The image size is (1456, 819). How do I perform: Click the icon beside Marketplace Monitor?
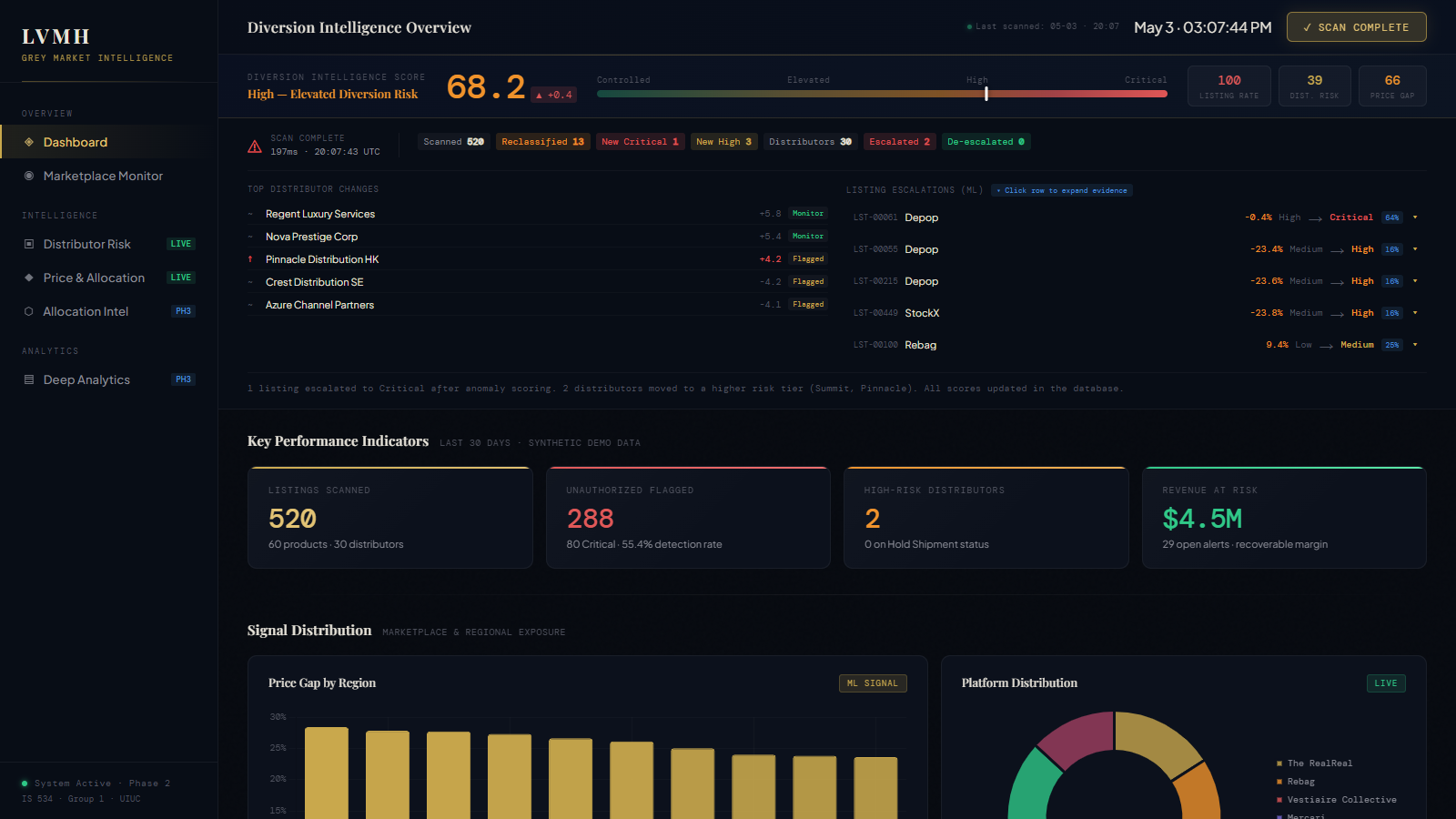29,176
